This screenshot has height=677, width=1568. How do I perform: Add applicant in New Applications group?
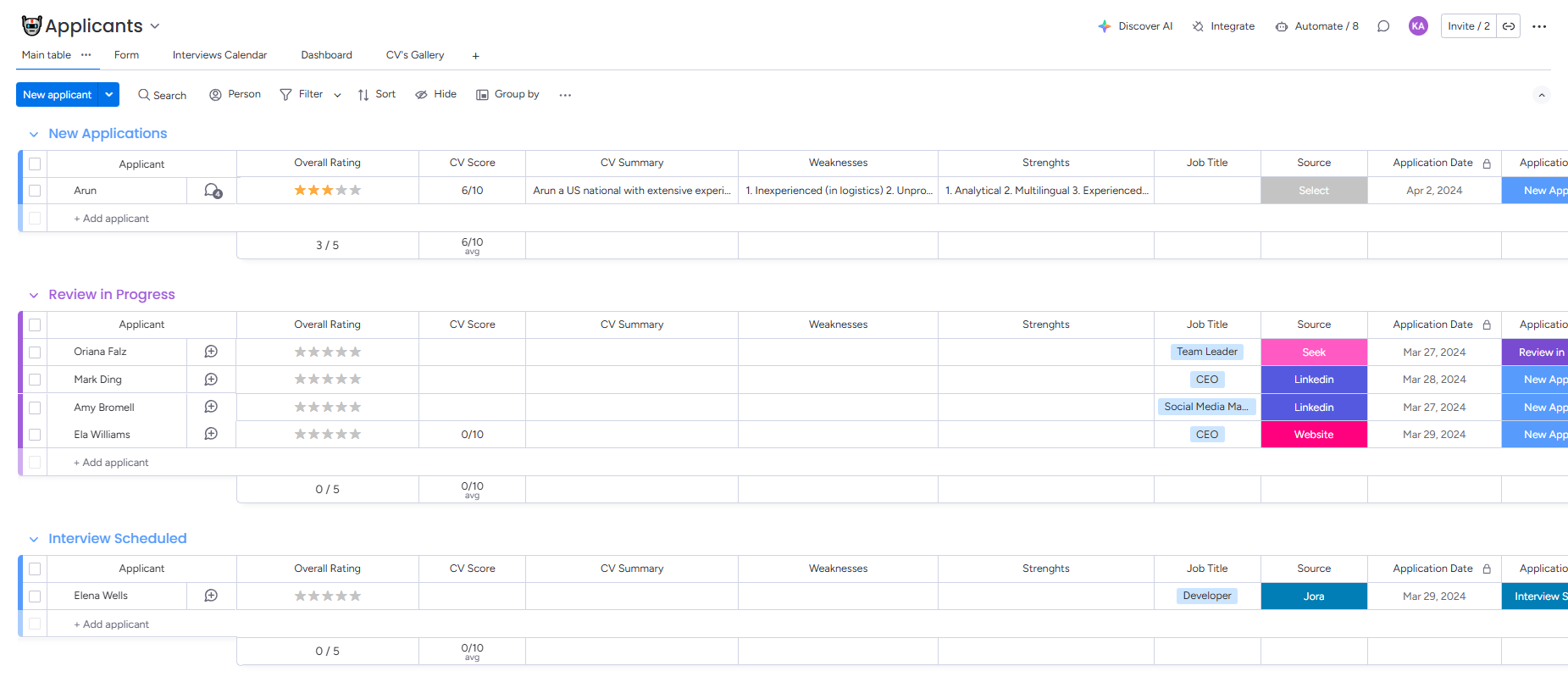click(x=111, y=219)
